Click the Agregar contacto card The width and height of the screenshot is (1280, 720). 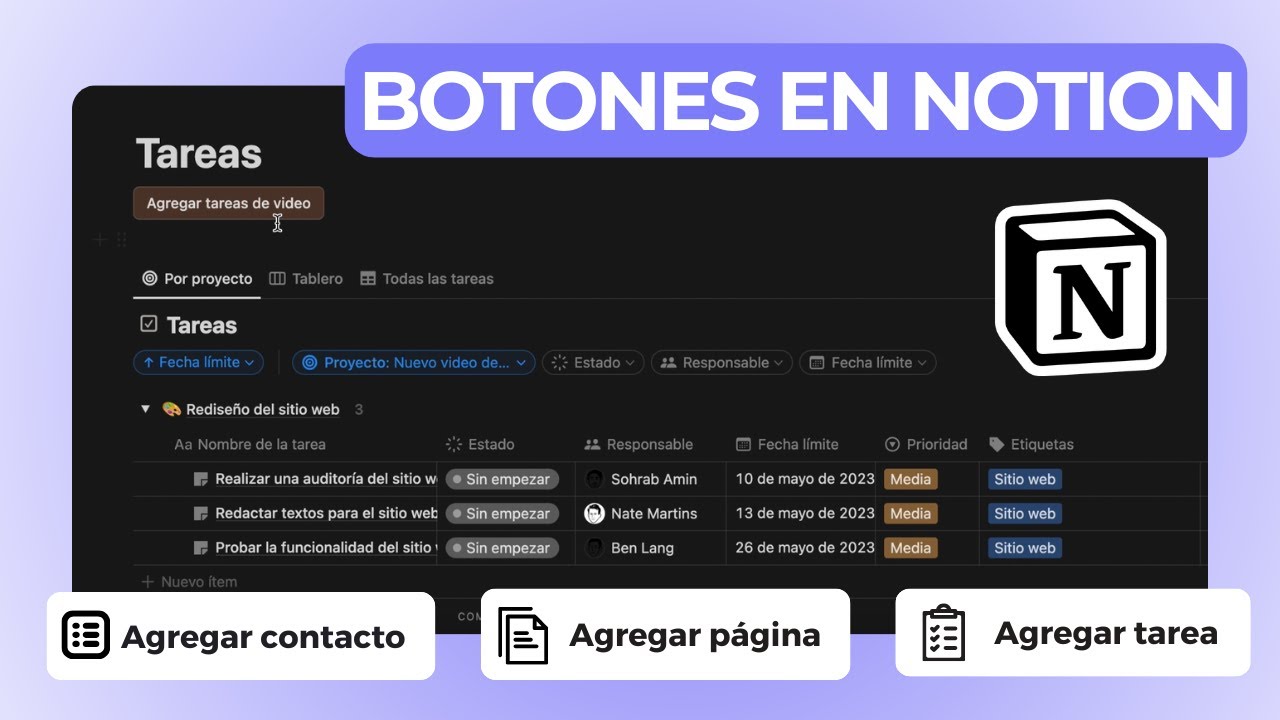point(241,636)
